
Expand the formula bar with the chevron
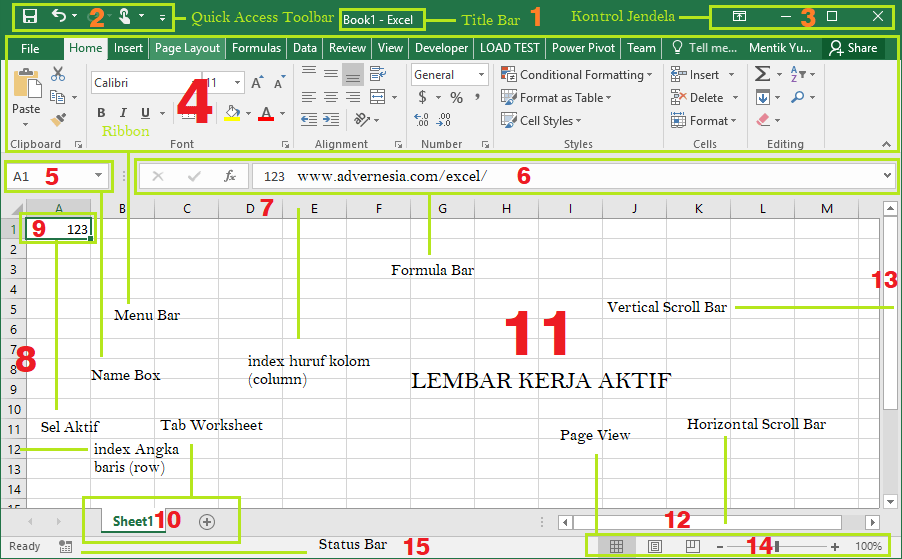887,175
